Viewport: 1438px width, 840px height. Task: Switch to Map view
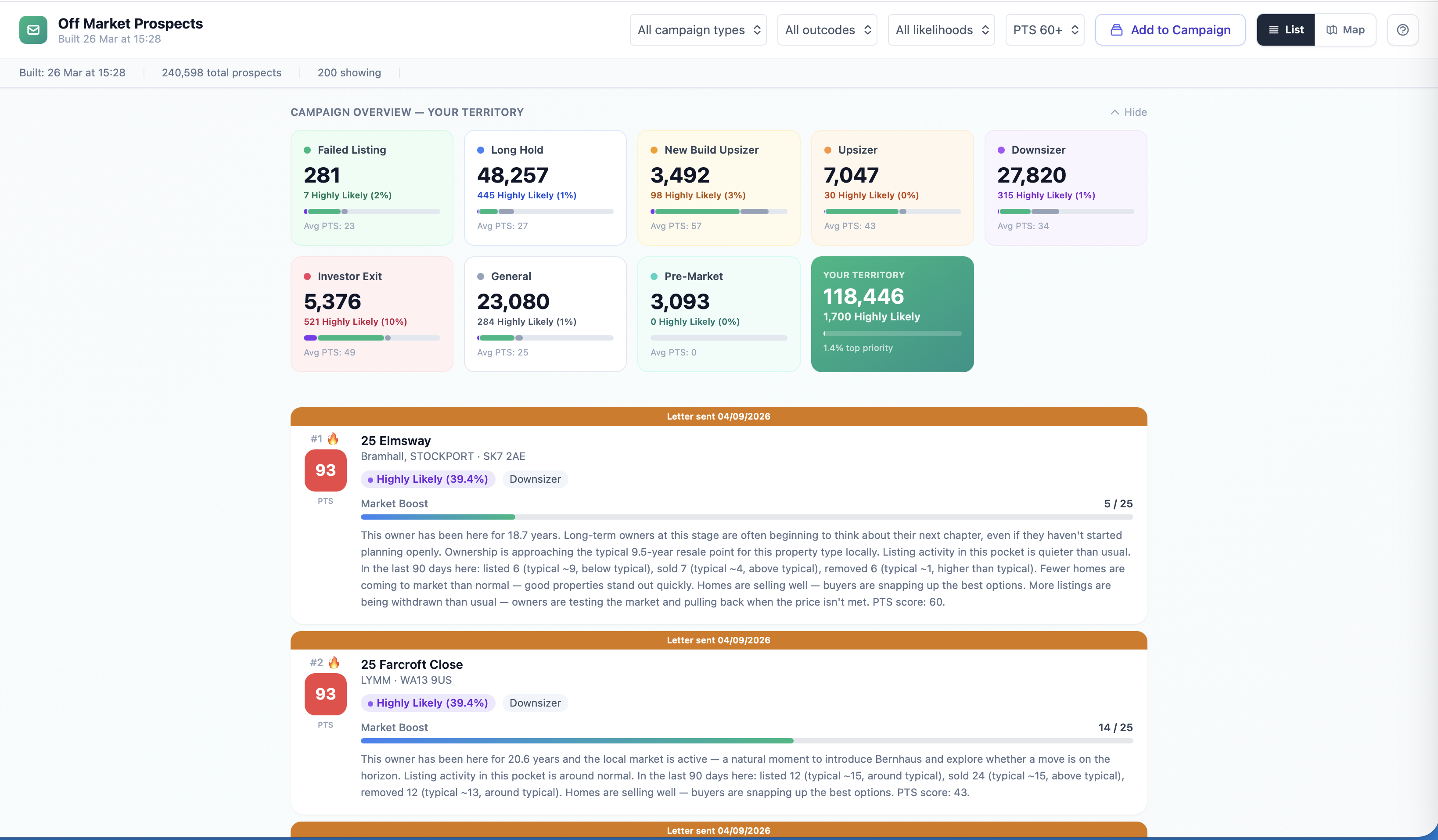[1345, 30]
